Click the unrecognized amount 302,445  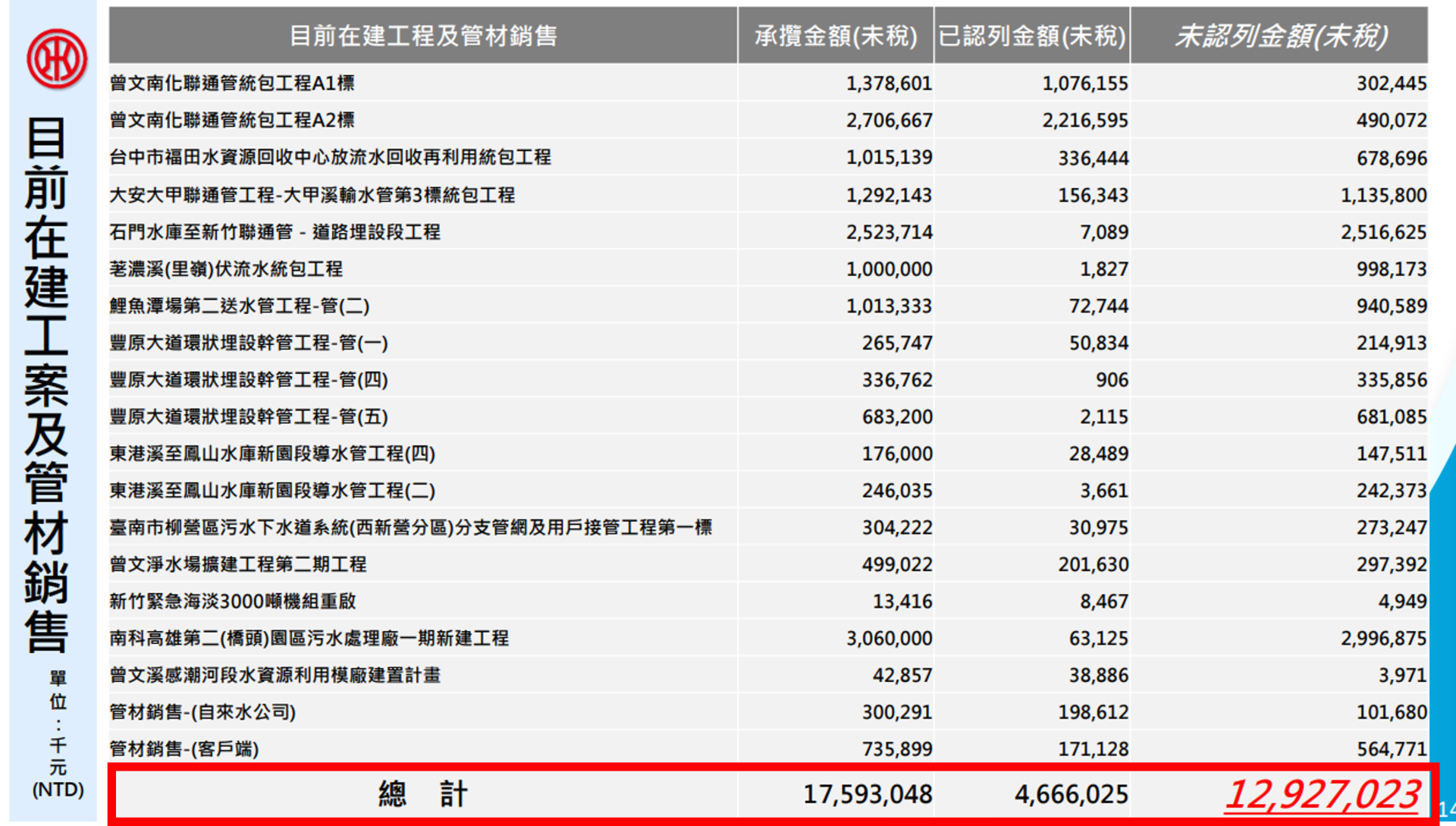click(x=1392, y=83)
